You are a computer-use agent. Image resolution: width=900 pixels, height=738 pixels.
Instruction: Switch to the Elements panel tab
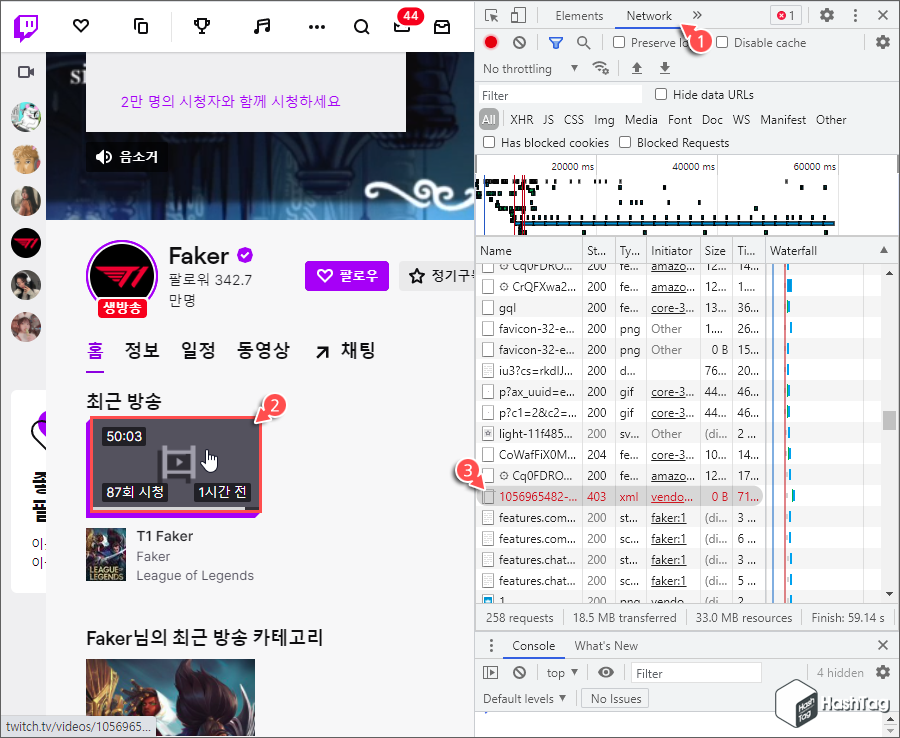point(579,15)
